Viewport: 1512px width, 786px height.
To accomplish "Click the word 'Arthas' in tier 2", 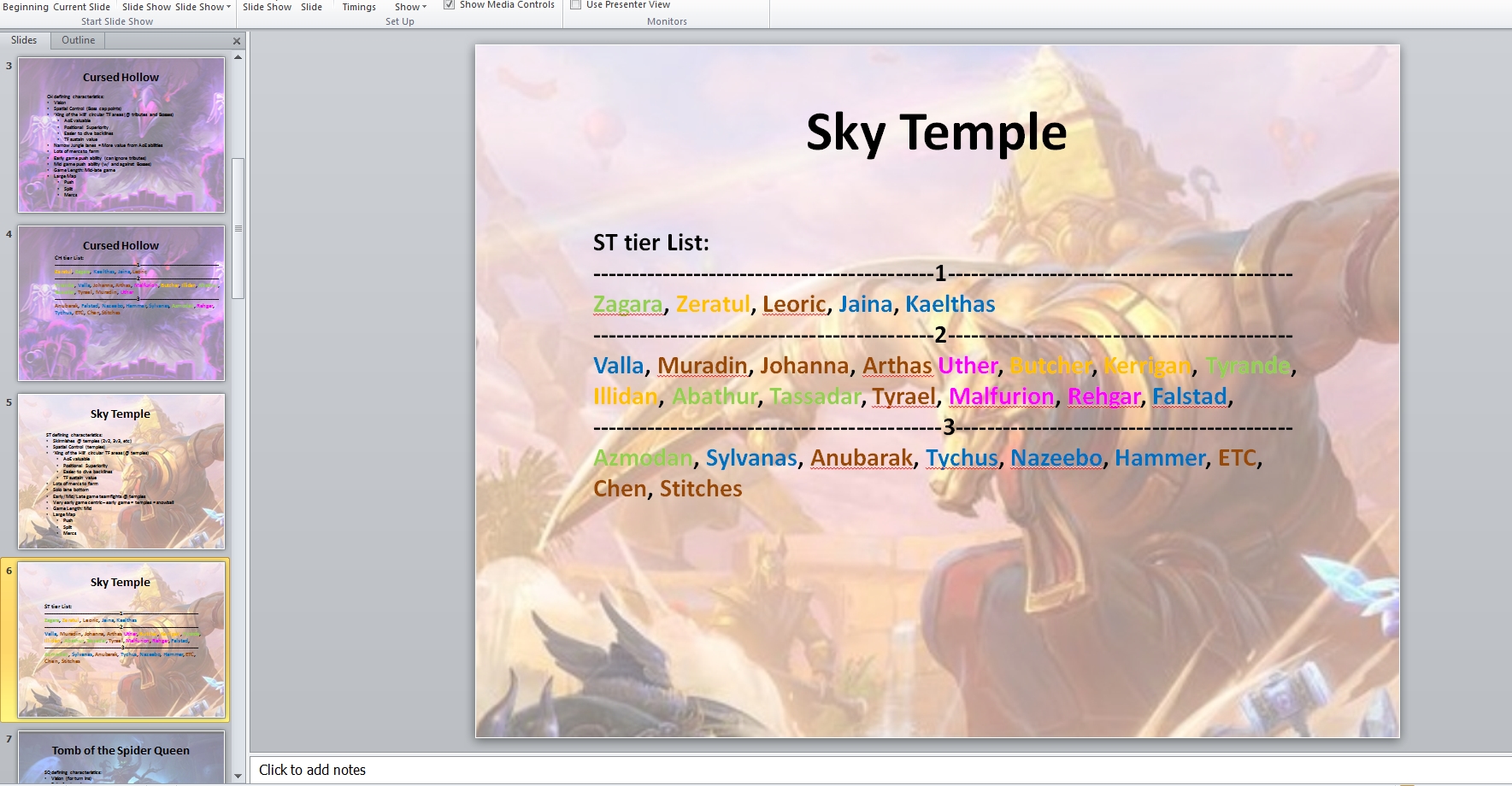I will point(897,366).
